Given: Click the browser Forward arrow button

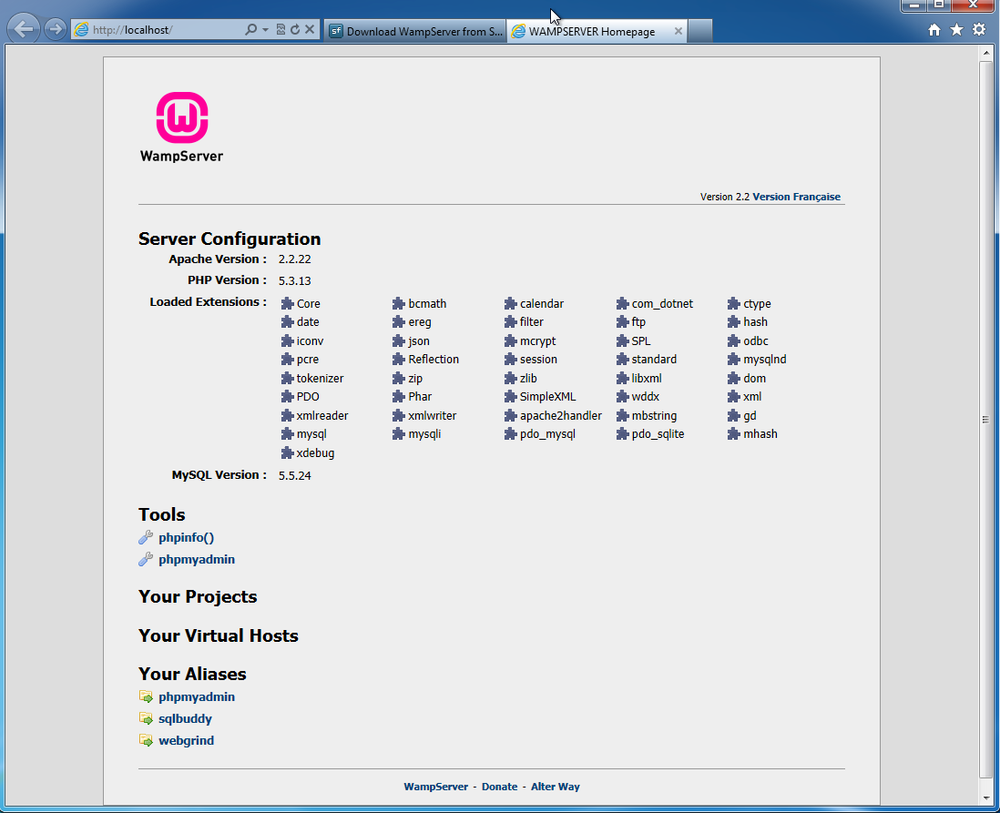Looking at the screenshot, I should 56,29.
